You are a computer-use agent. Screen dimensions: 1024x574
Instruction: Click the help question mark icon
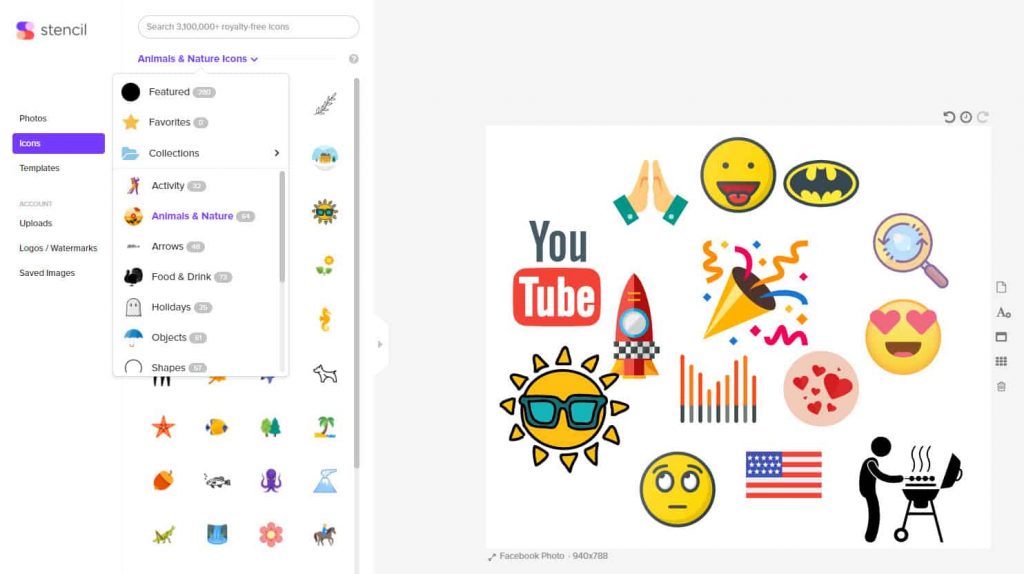(x=353, y=59)
